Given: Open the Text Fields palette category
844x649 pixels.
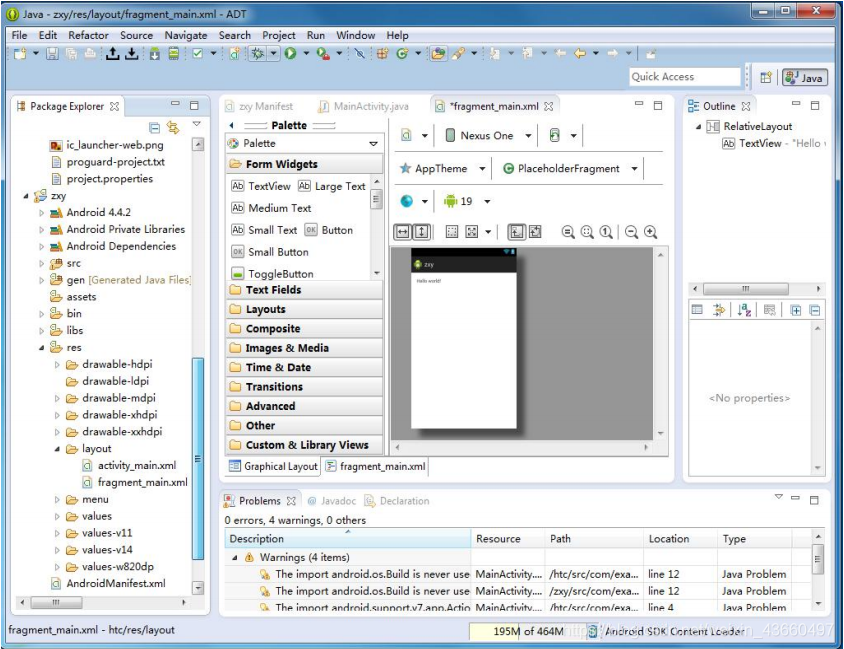Looking at the screenshot, I should (304, 290).
